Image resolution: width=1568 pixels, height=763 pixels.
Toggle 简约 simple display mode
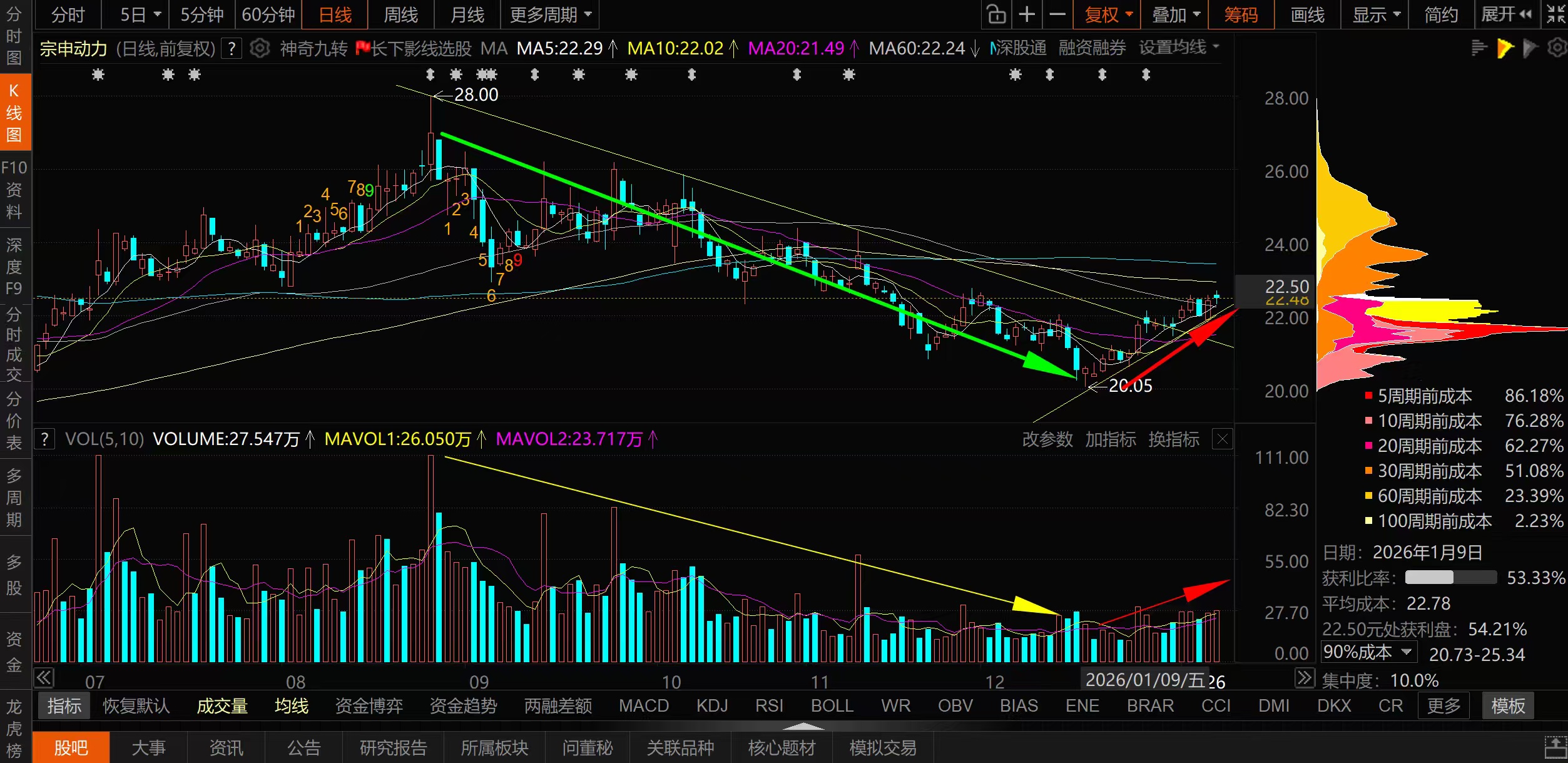(1441, 14)
